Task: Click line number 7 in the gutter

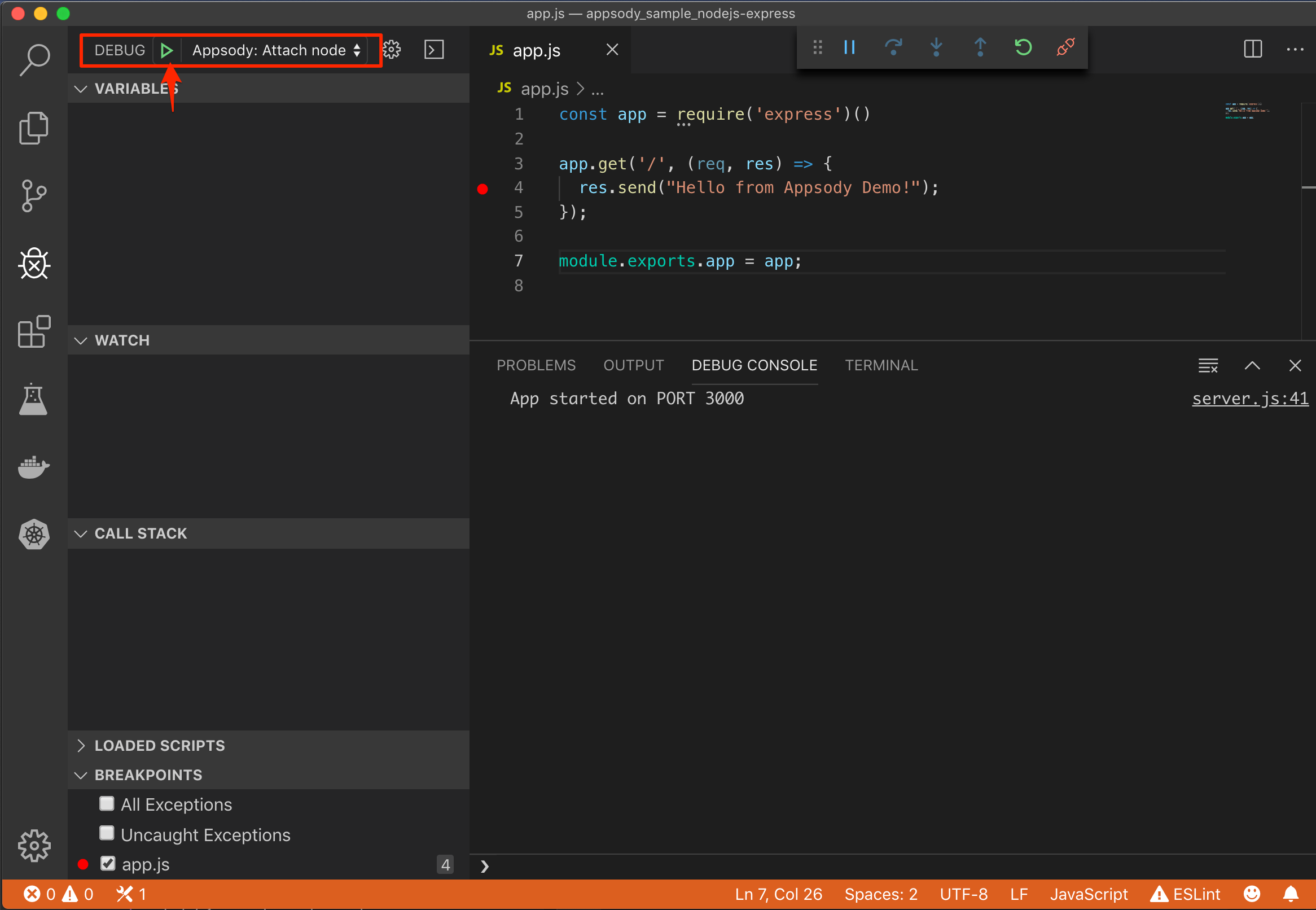Action: click(x=519, y=261)
